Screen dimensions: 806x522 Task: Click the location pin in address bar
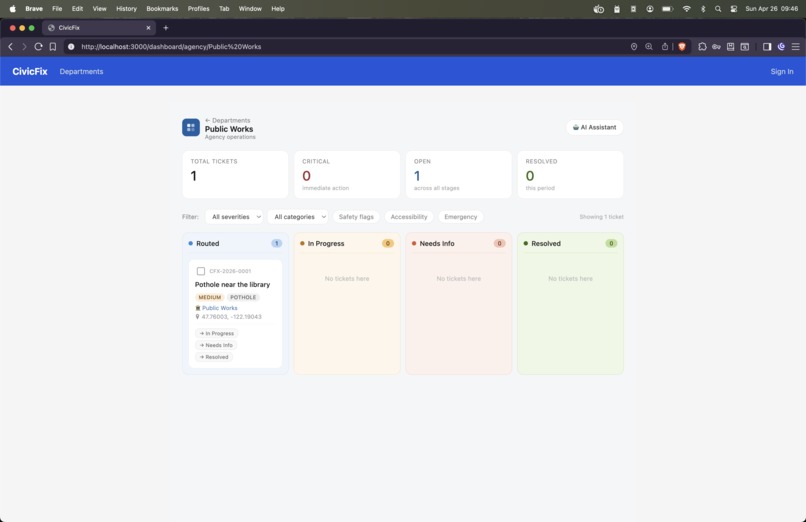point(634,47)
